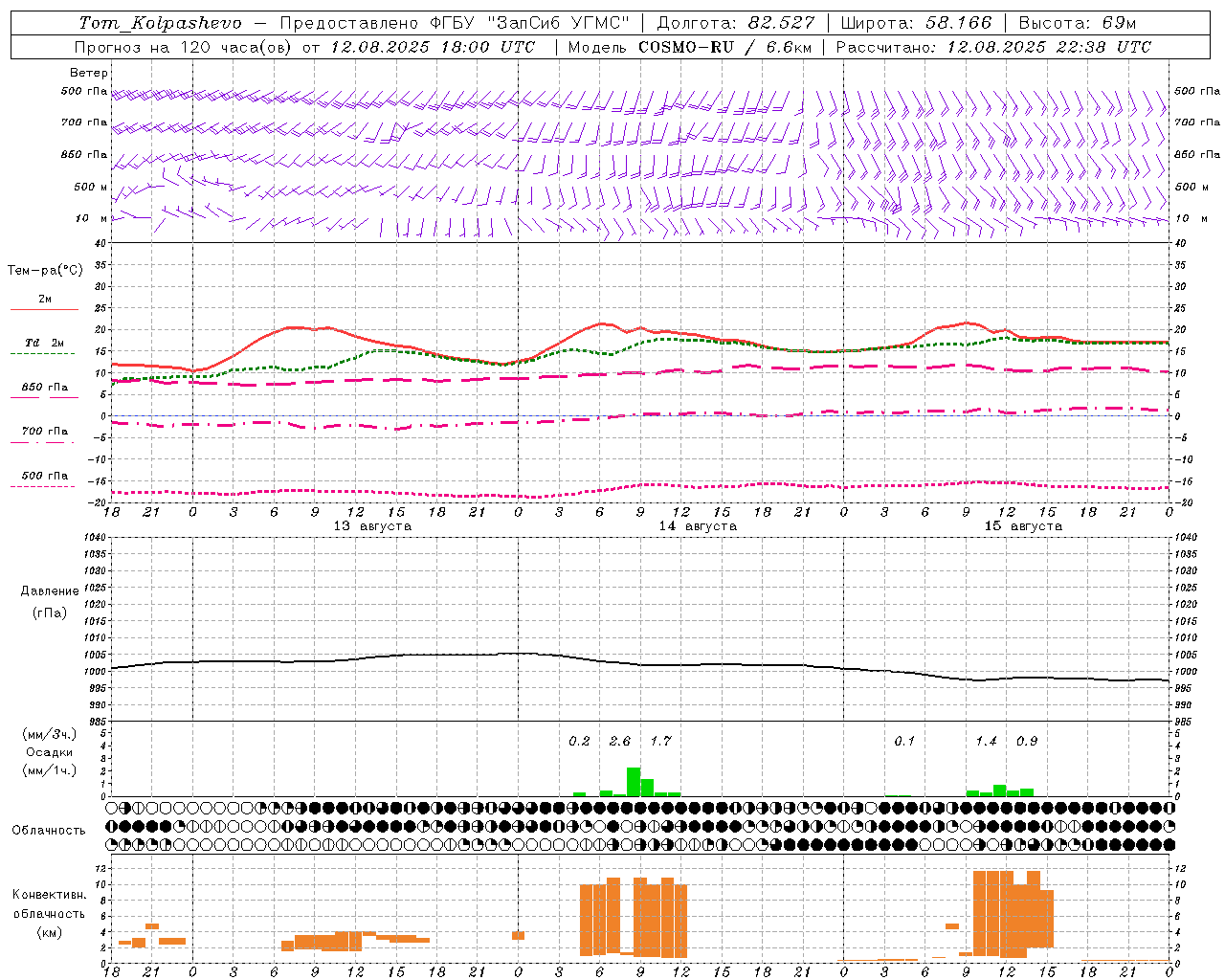Click the Предоставлено ФГБУ "ЗапСиб УГМС" text
The width and height of the screenshot is (1225, 980).
click(x=455, y=23)
